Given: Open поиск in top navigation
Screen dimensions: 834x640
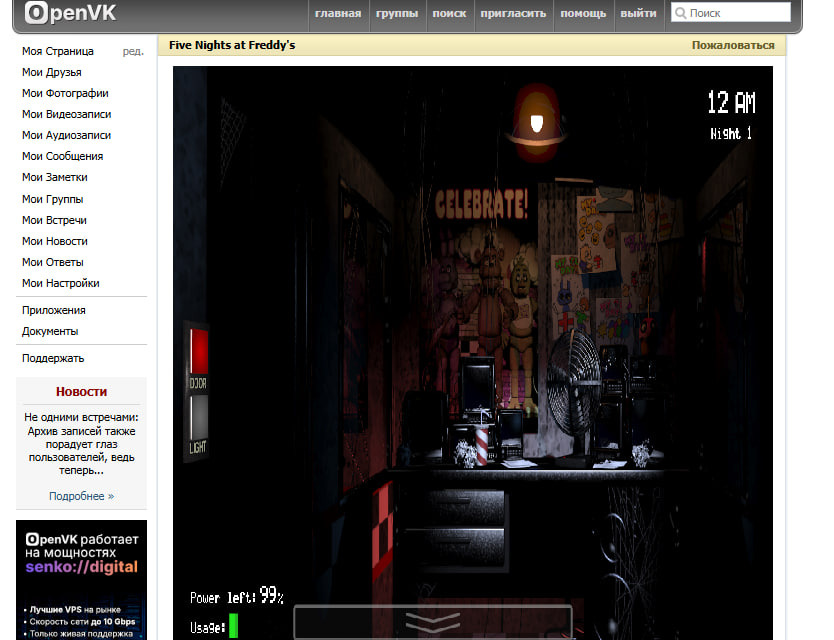Looking at the screenshot, I should click(x=449, y=13).
